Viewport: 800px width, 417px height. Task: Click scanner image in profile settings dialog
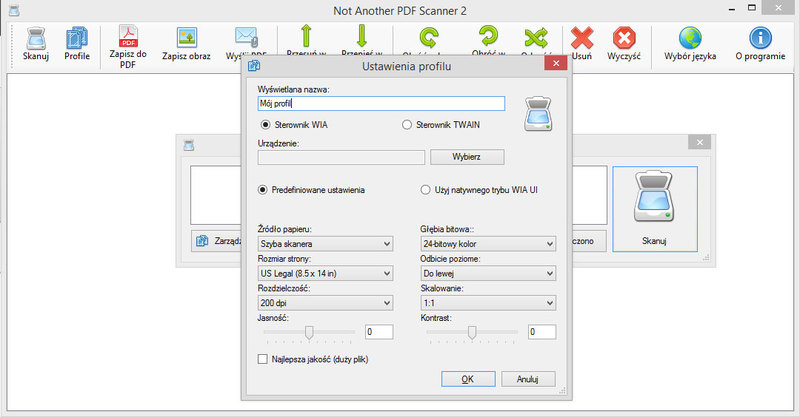coord(538,114)
